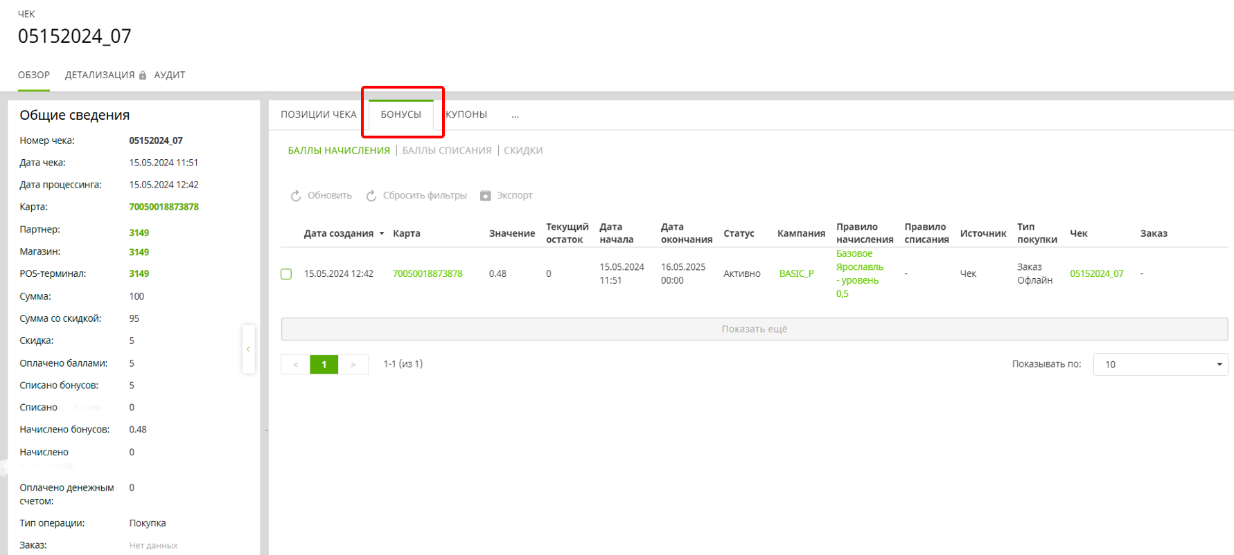Show the БАЛЛЫ СПИСАНИЯ sub-tab
The image size is (1234, 555).
tap(446, 151)
